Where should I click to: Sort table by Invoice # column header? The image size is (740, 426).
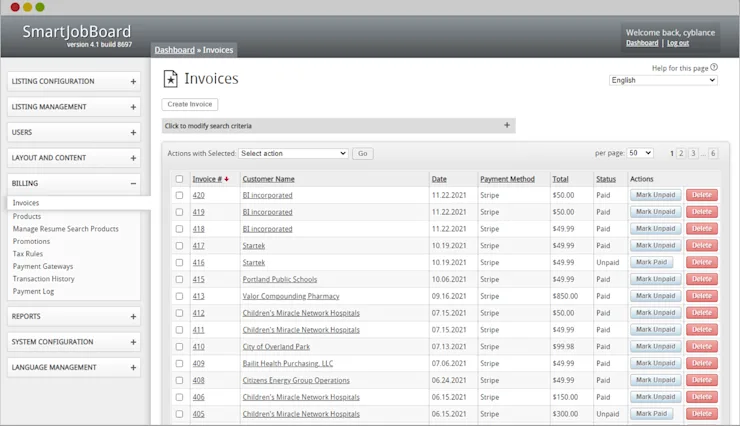207,179
